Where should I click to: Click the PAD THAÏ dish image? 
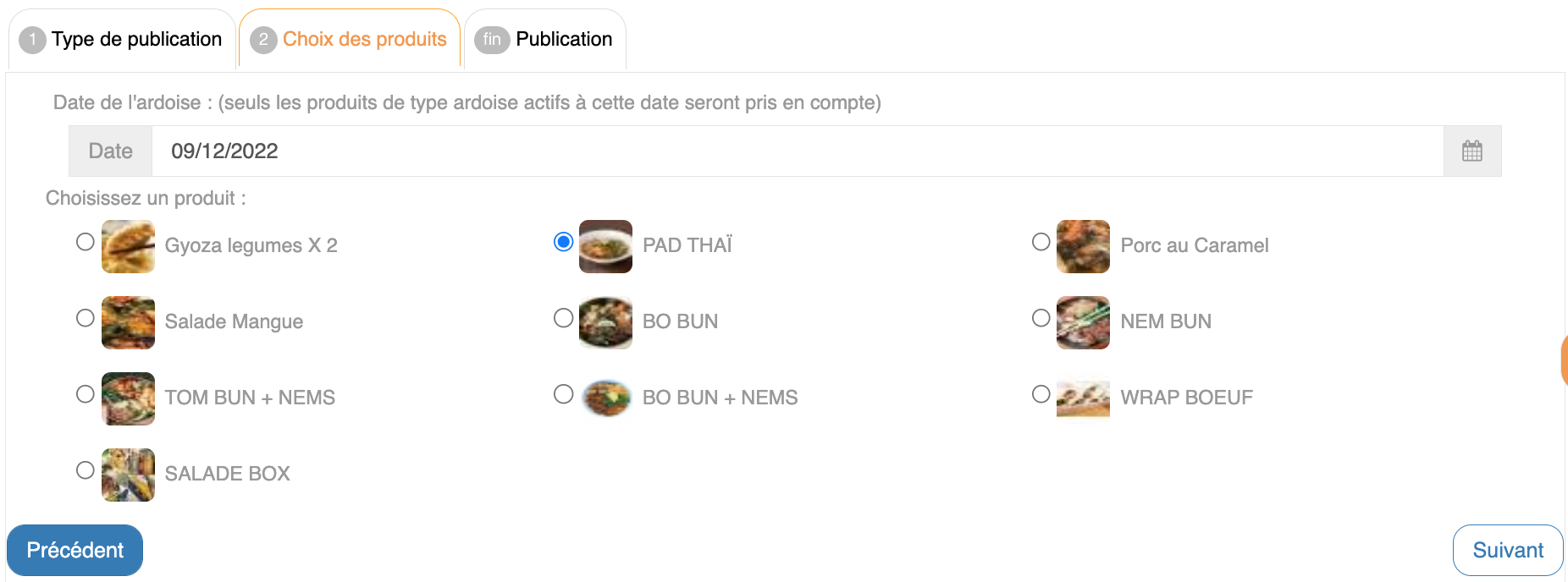[605, 246]
